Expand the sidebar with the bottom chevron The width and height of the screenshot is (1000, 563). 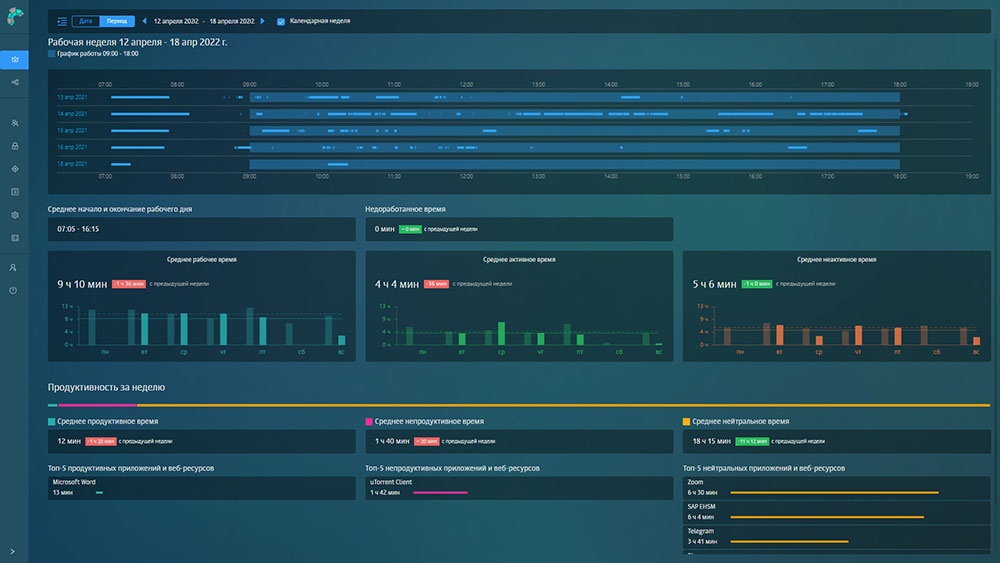click(x=13, y=551)
